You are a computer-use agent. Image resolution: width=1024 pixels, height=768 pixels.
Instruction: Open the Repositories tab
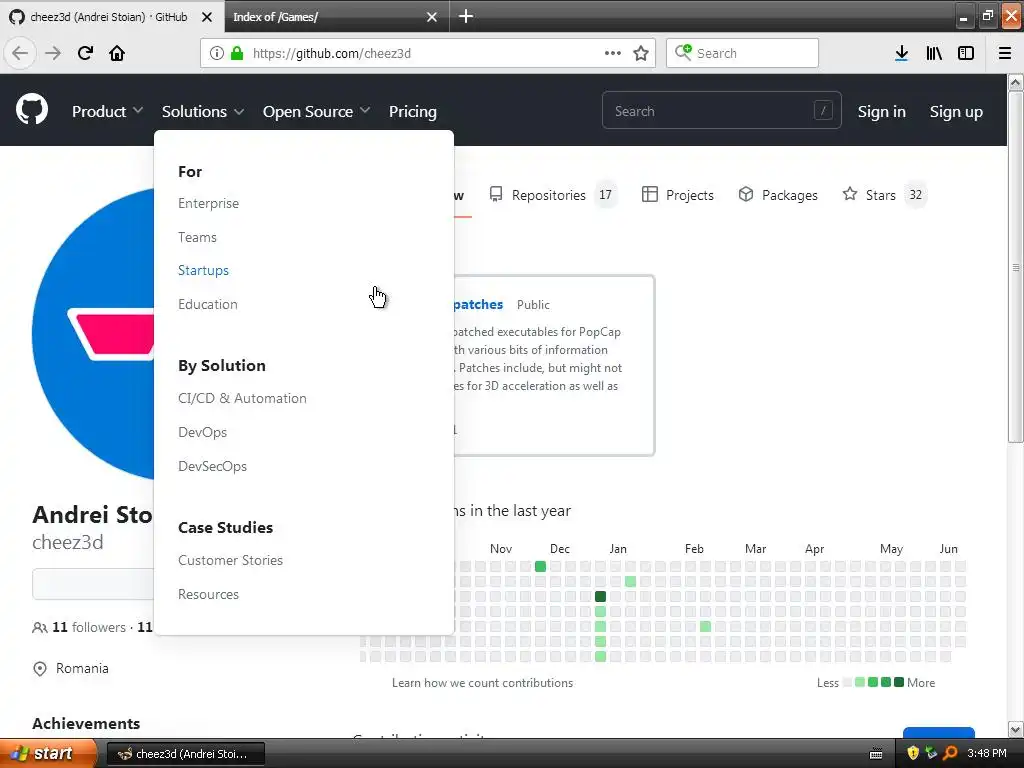tap(552, 195)
